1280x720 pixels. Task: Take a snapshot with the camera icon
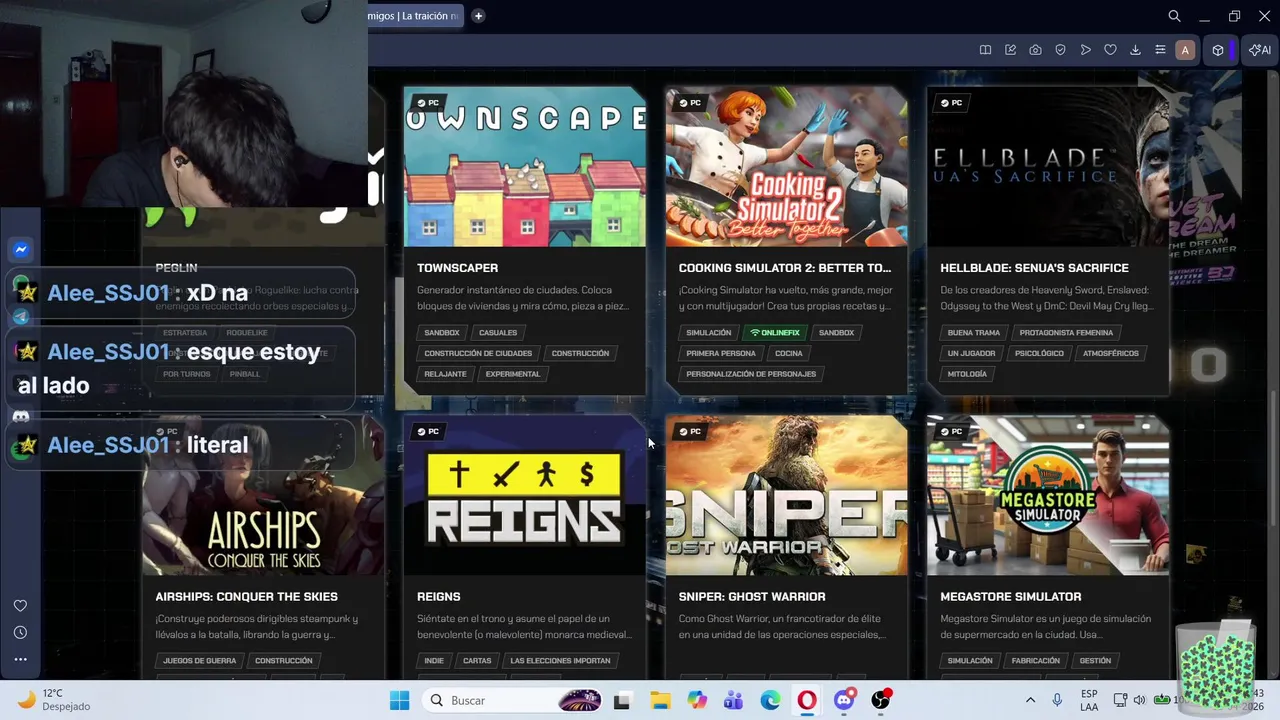click(x=1035, y=50)
